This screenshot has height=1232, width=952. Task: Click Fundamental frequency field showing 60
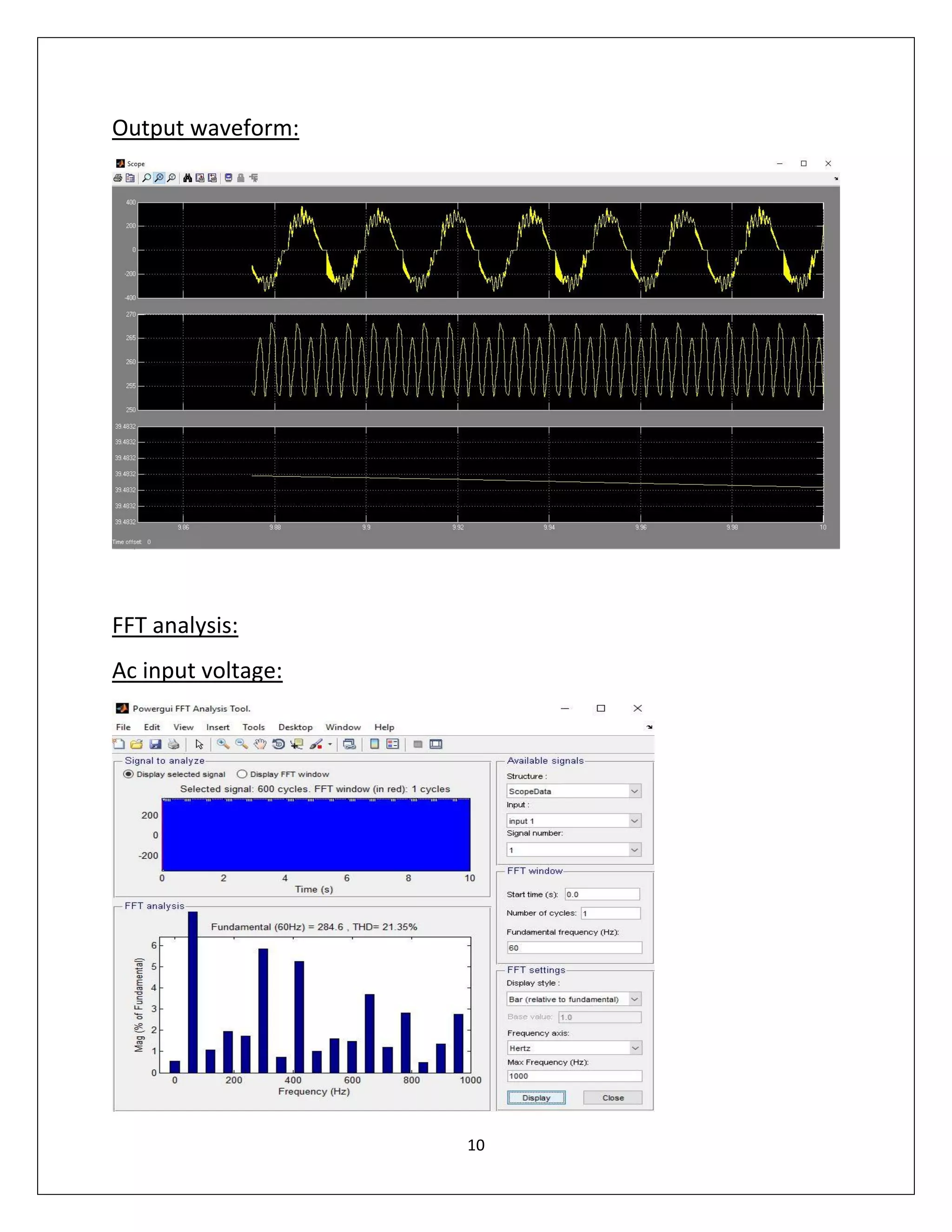(574, 947)
